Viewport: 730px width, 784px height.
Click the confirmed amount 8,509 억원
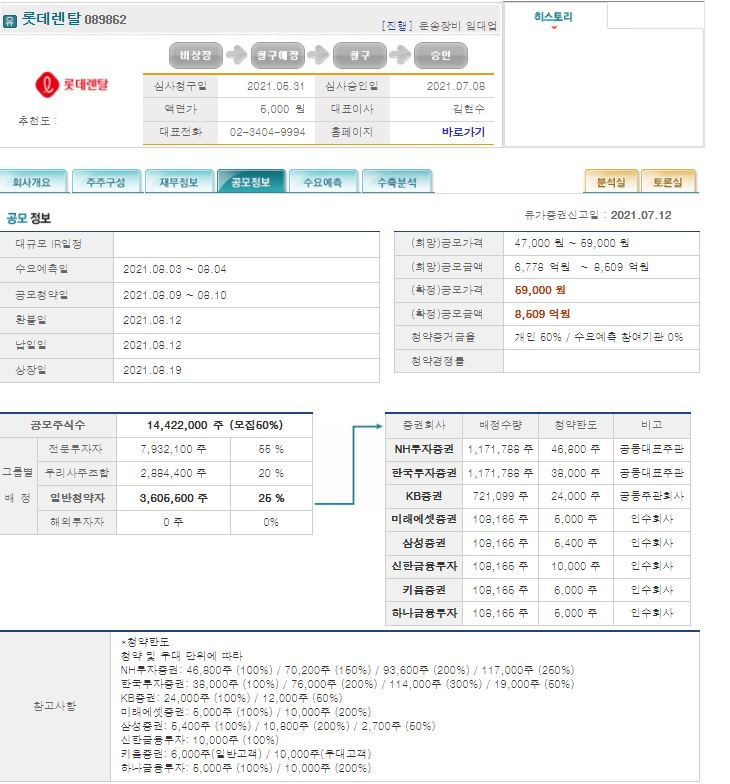[x=542, y=314]
